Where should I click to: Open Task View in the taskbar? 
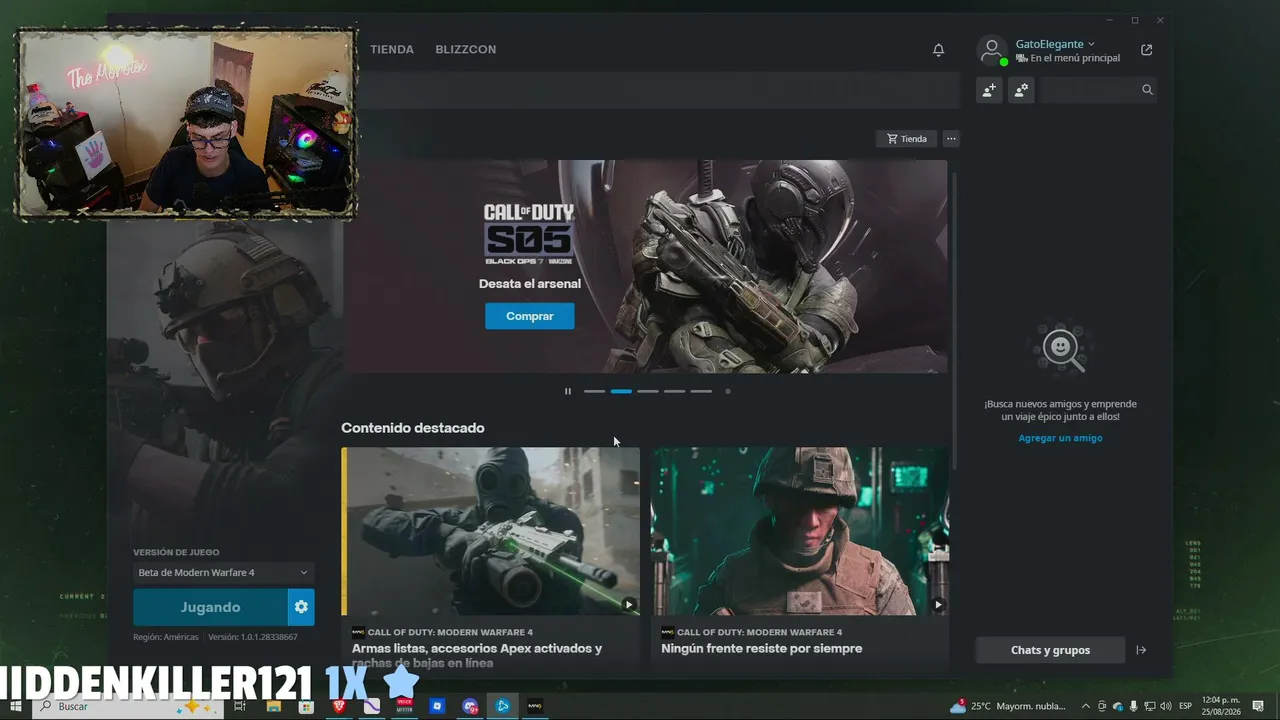[240, 706]
